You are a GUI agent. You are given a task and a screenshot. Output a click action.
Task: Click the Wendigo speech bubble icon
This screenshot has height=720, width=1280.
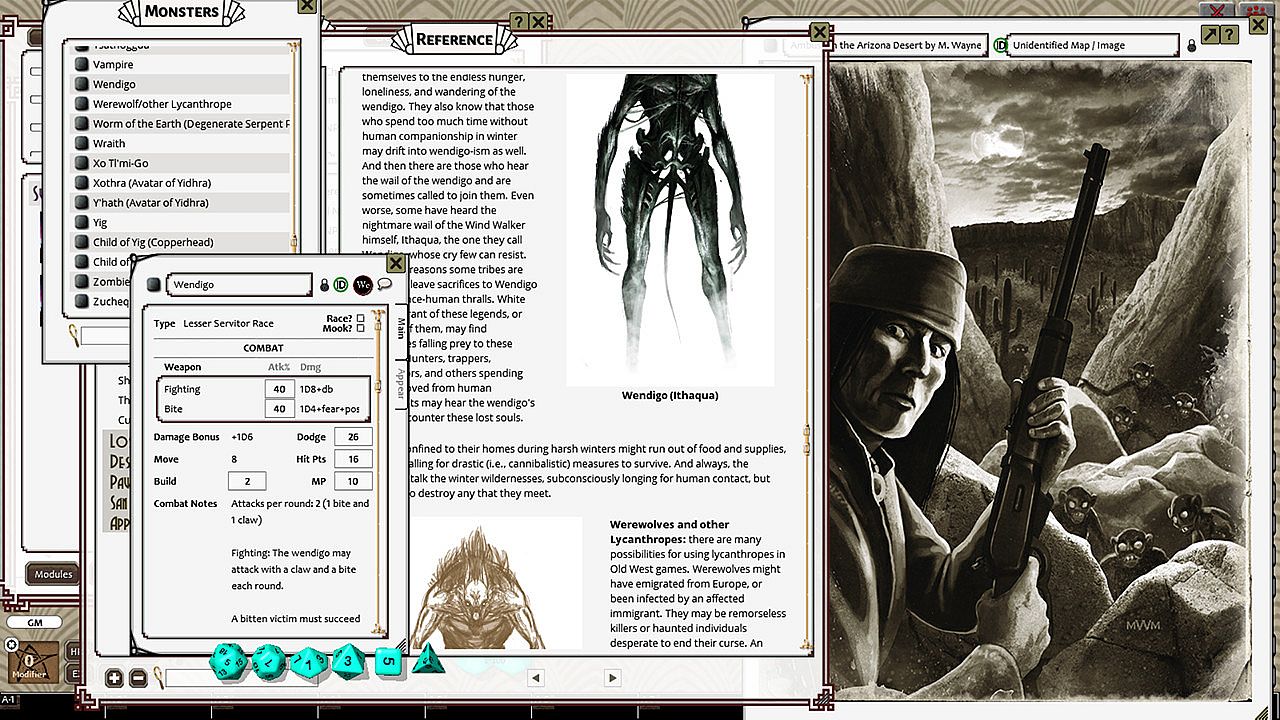(384, 284)
